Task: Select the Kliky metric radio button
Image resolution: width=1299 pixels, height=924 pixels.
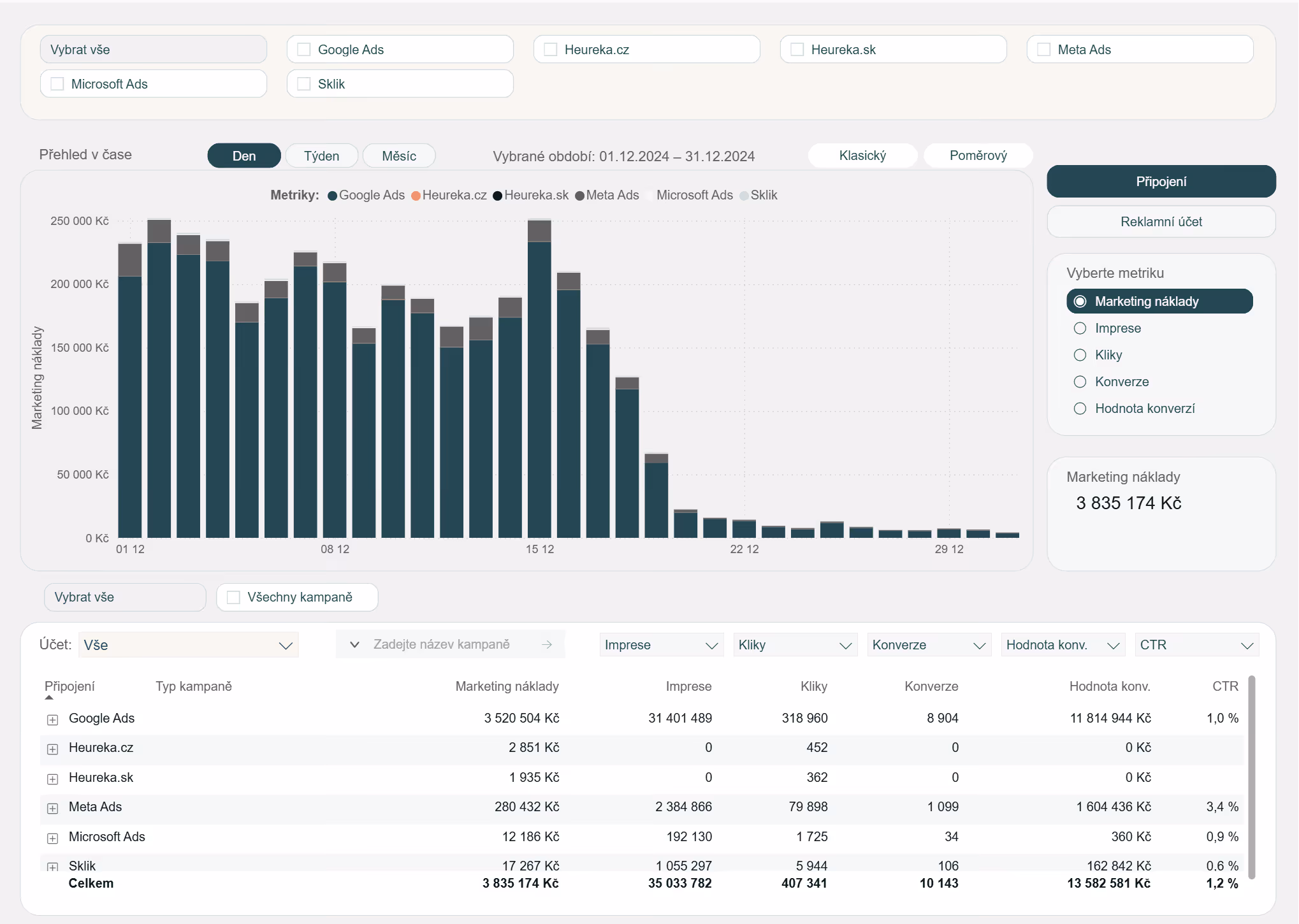Action: click(1080, 355)
